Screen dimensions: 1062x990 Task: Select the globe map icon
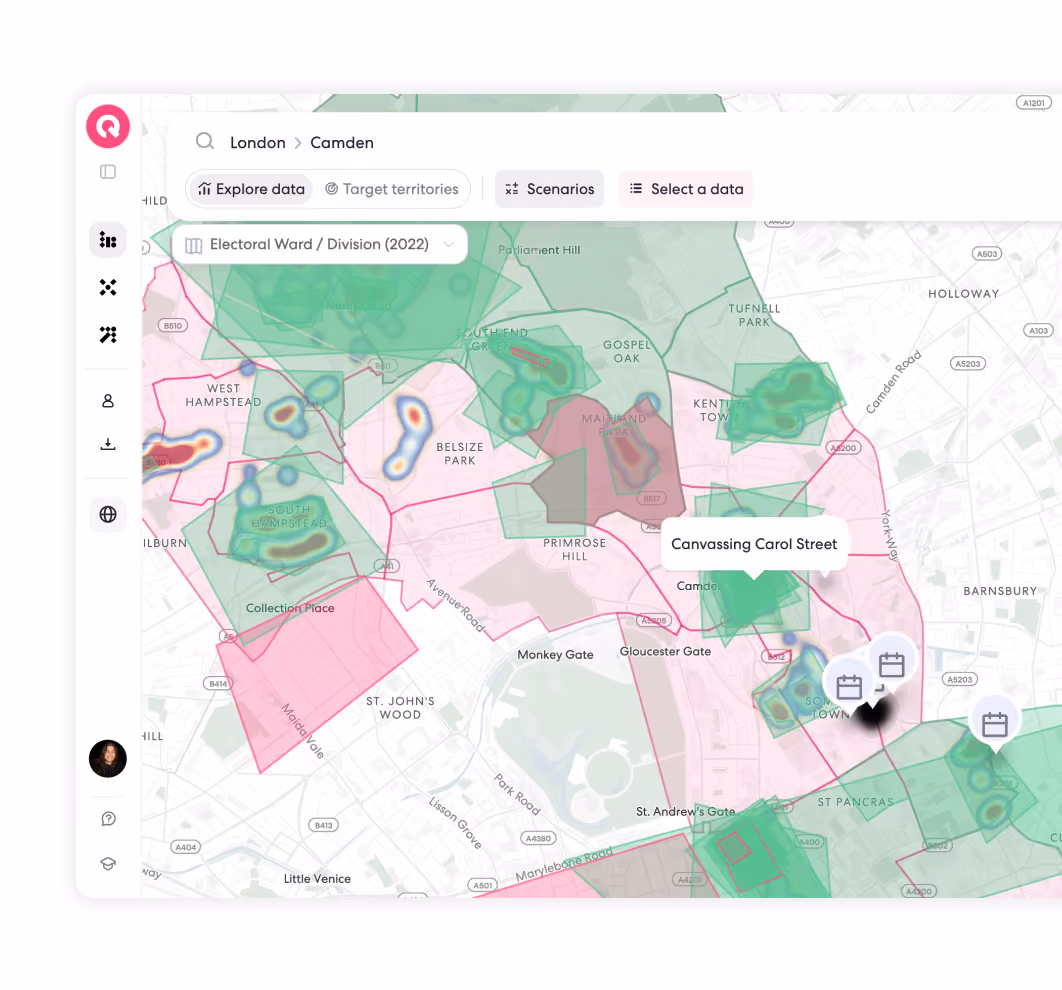click(108, 515)
